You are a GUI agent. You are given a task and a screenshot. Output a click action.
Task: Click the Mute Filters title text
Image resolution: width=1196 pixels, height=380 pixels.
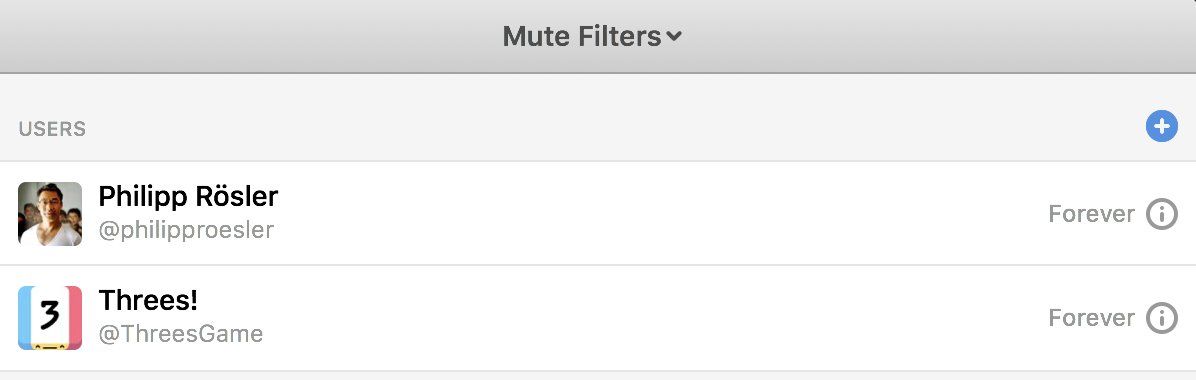581,36
